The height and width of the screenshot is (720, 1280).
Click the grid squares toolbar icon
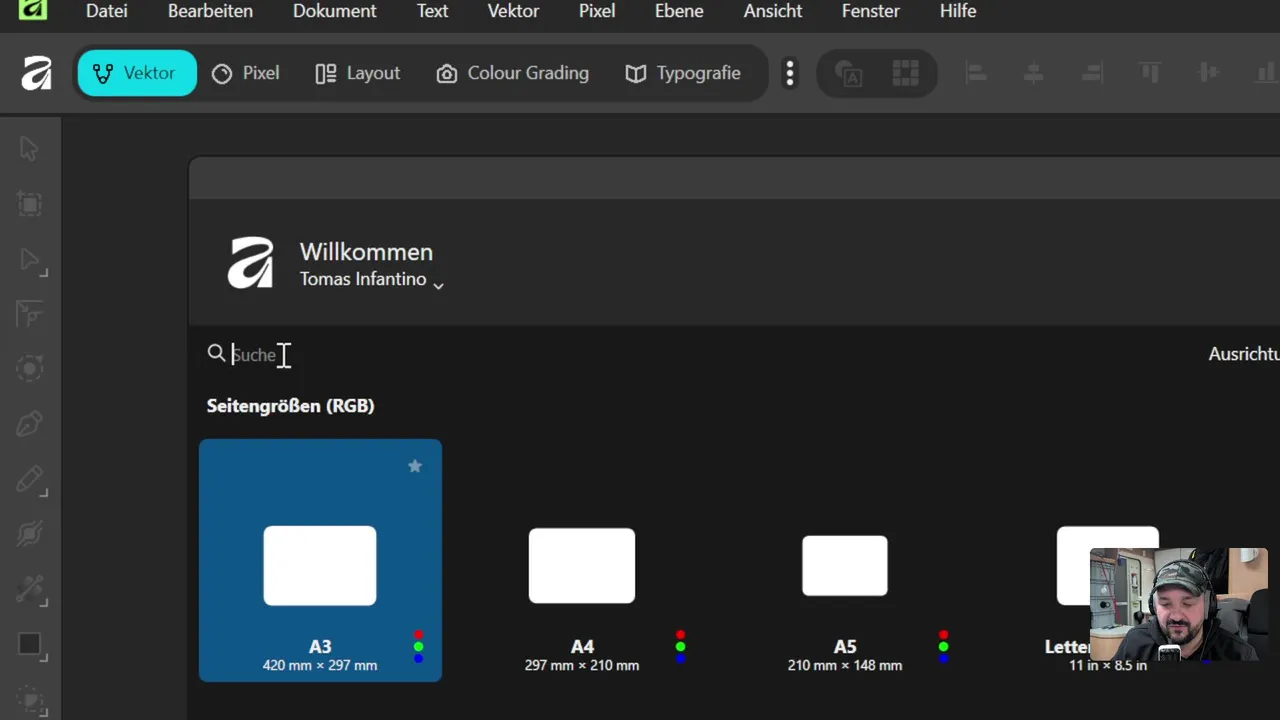pos(905,73)
